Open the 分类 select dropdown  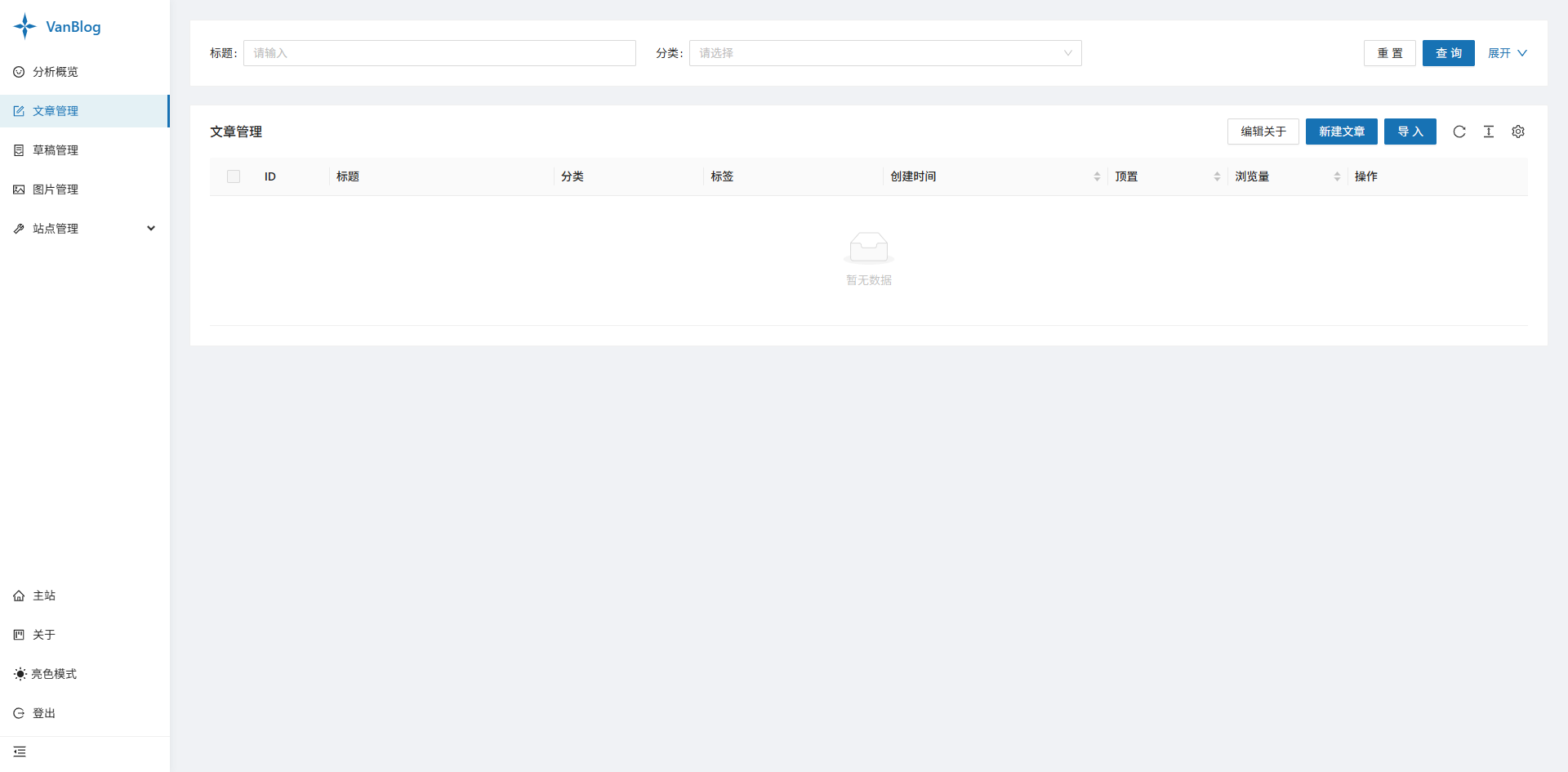[885, 53]
